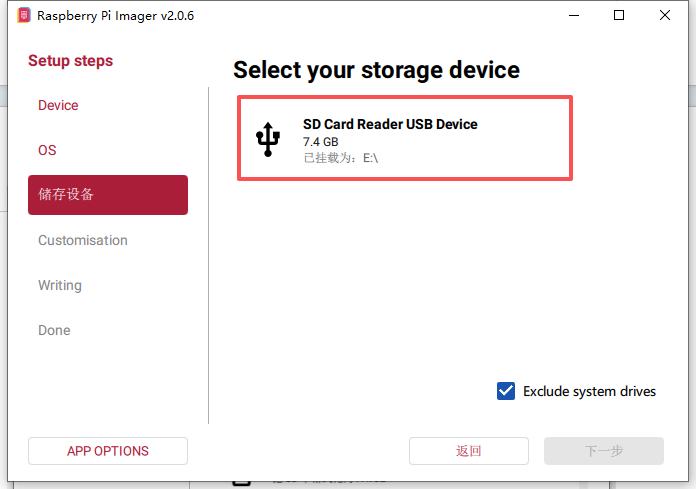This screenshot has height=489, width=696.
Task: Click the 7.4 GB size text
Action: 321,142
